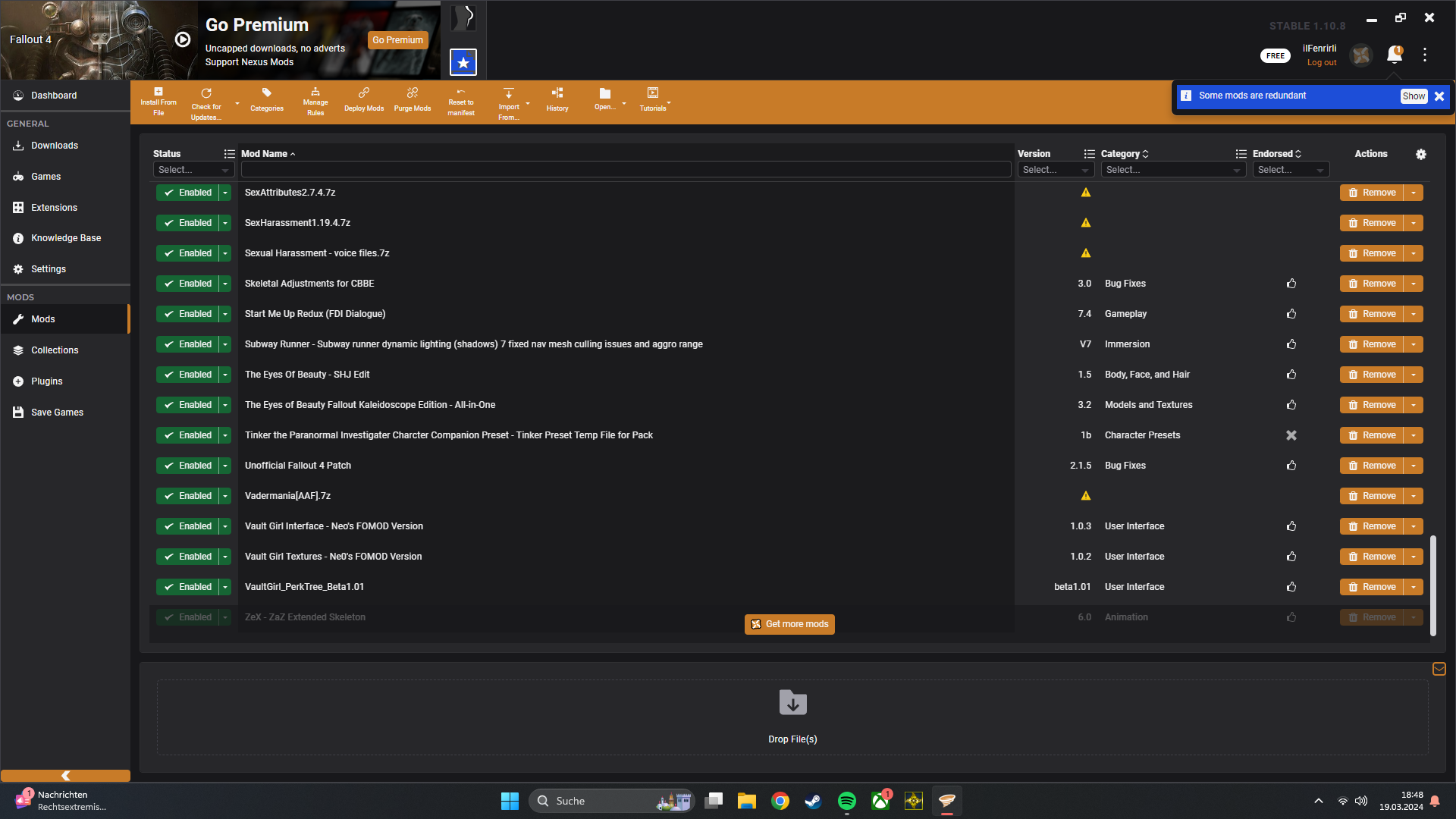The height and width of the screenshot is (819, 1456).
Task: Expand status dropdown arrow for Vault Girl Textures
Action: point(225,557)
